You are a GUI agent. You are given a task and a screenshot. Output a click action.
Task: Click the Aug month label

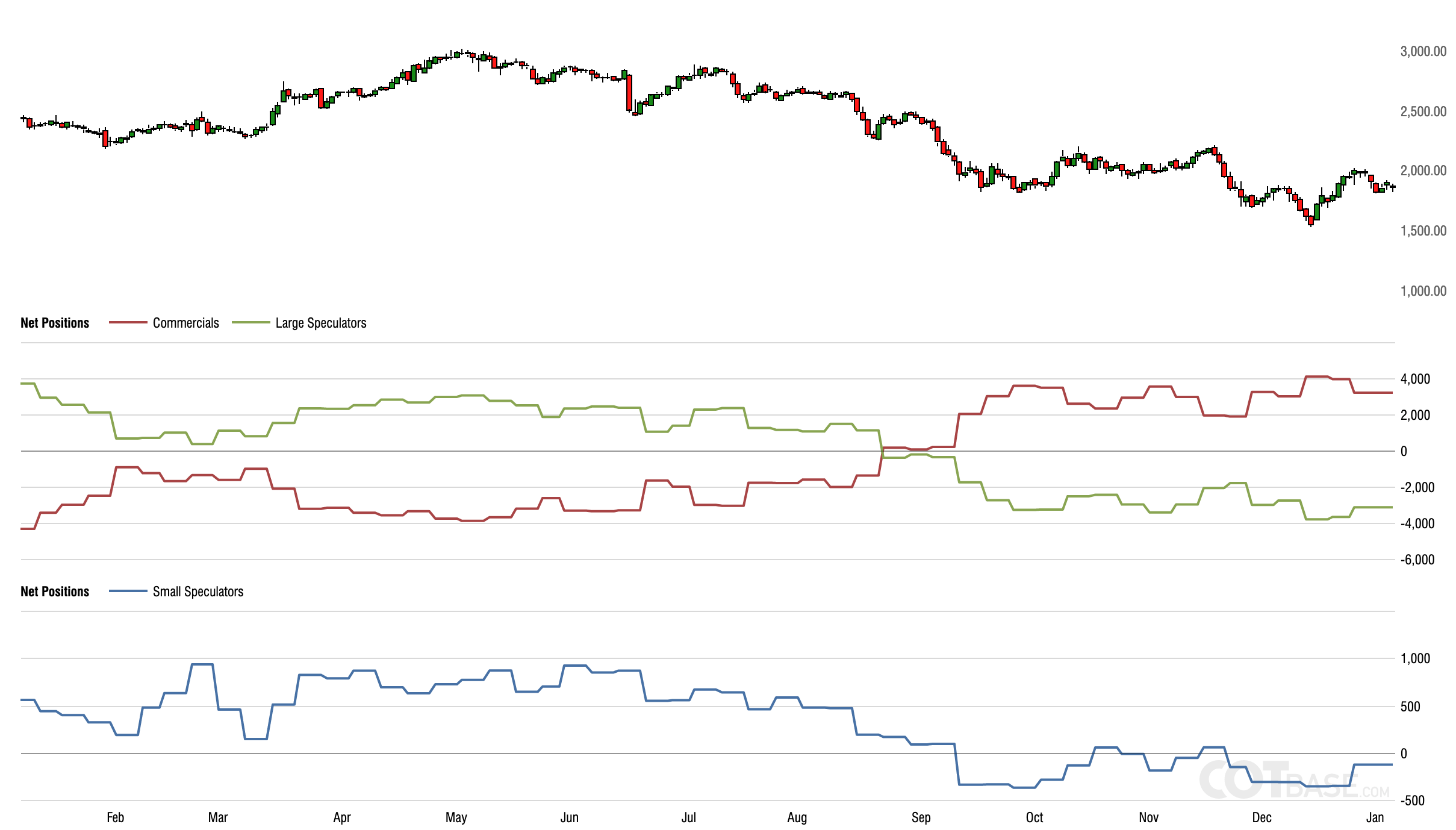coord(797,817)
